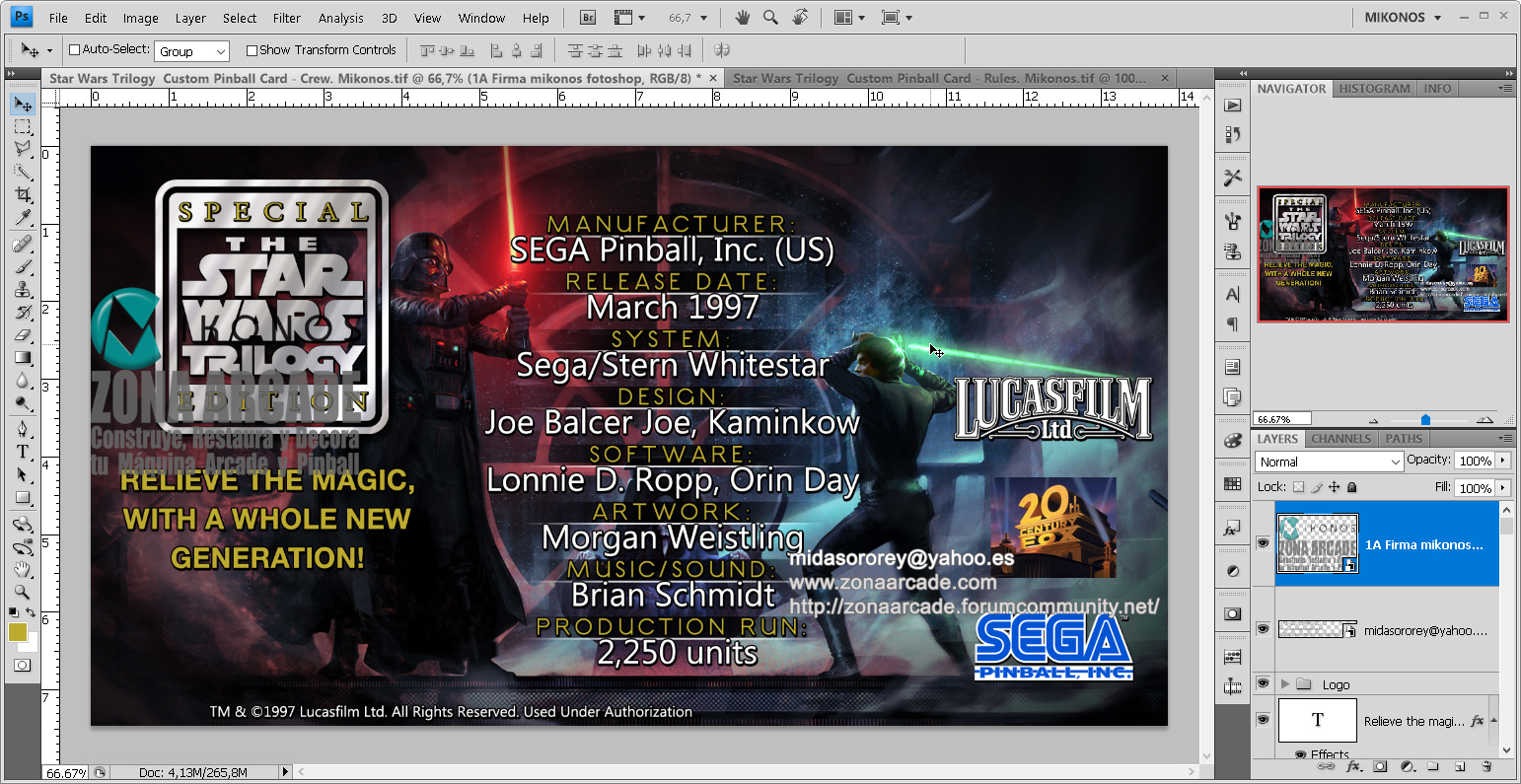The image size is (1521, 784).
Task: Switch to the Paths tab
Action: pos(1404,439)
